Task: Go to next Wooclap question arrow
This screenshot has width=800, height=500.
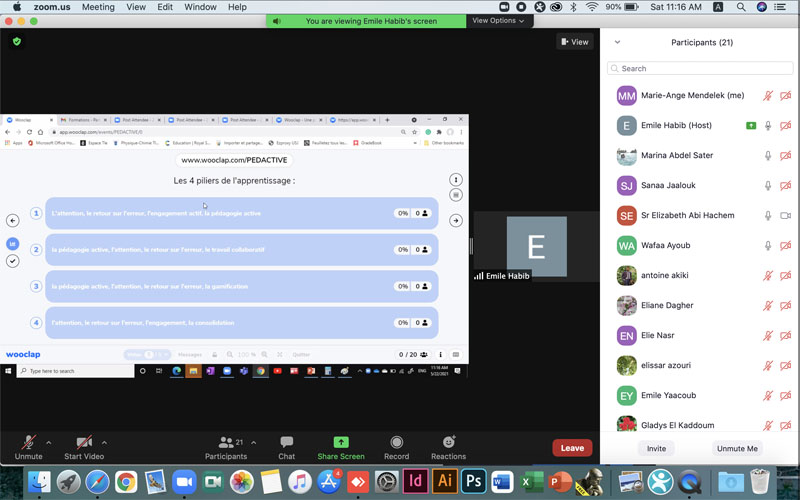Action: tap(456, 220)
